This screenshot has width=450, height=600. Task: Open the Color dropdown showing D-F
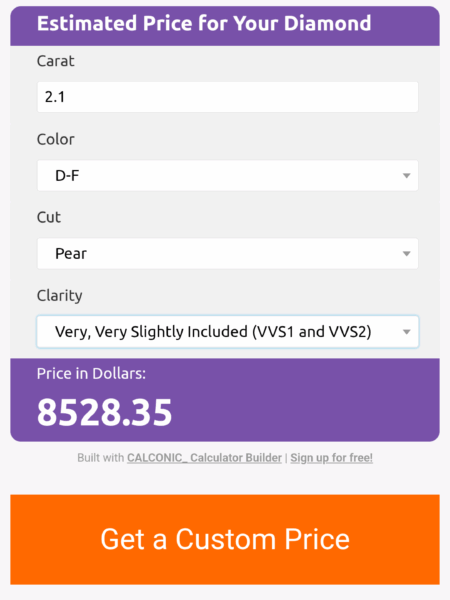[x=227, y=176]
